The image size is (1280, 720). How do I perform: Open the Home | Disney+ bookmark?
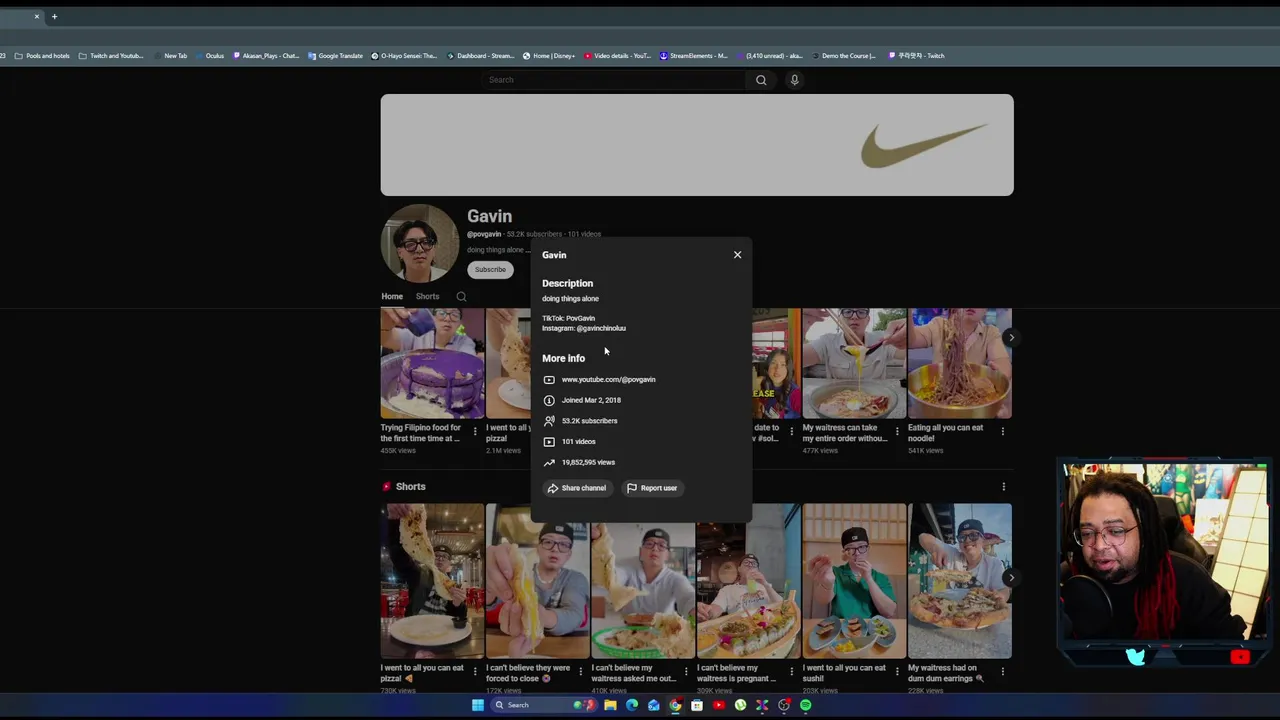(549, 56)
